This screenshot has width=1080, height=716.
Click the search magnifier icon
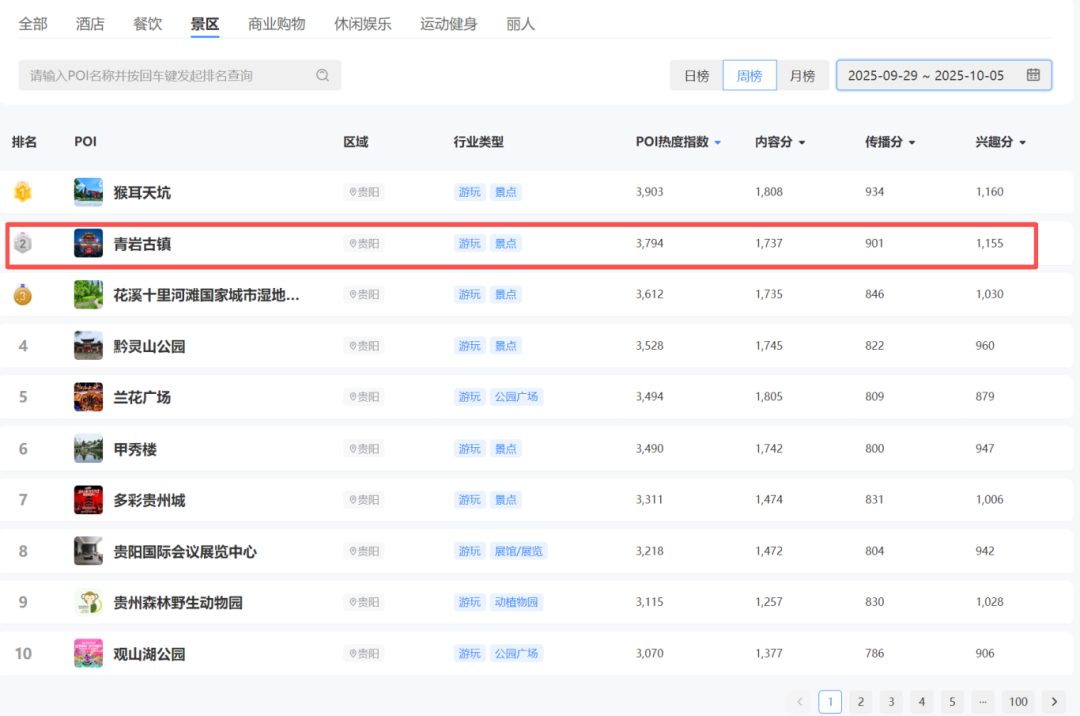point(322,75)
